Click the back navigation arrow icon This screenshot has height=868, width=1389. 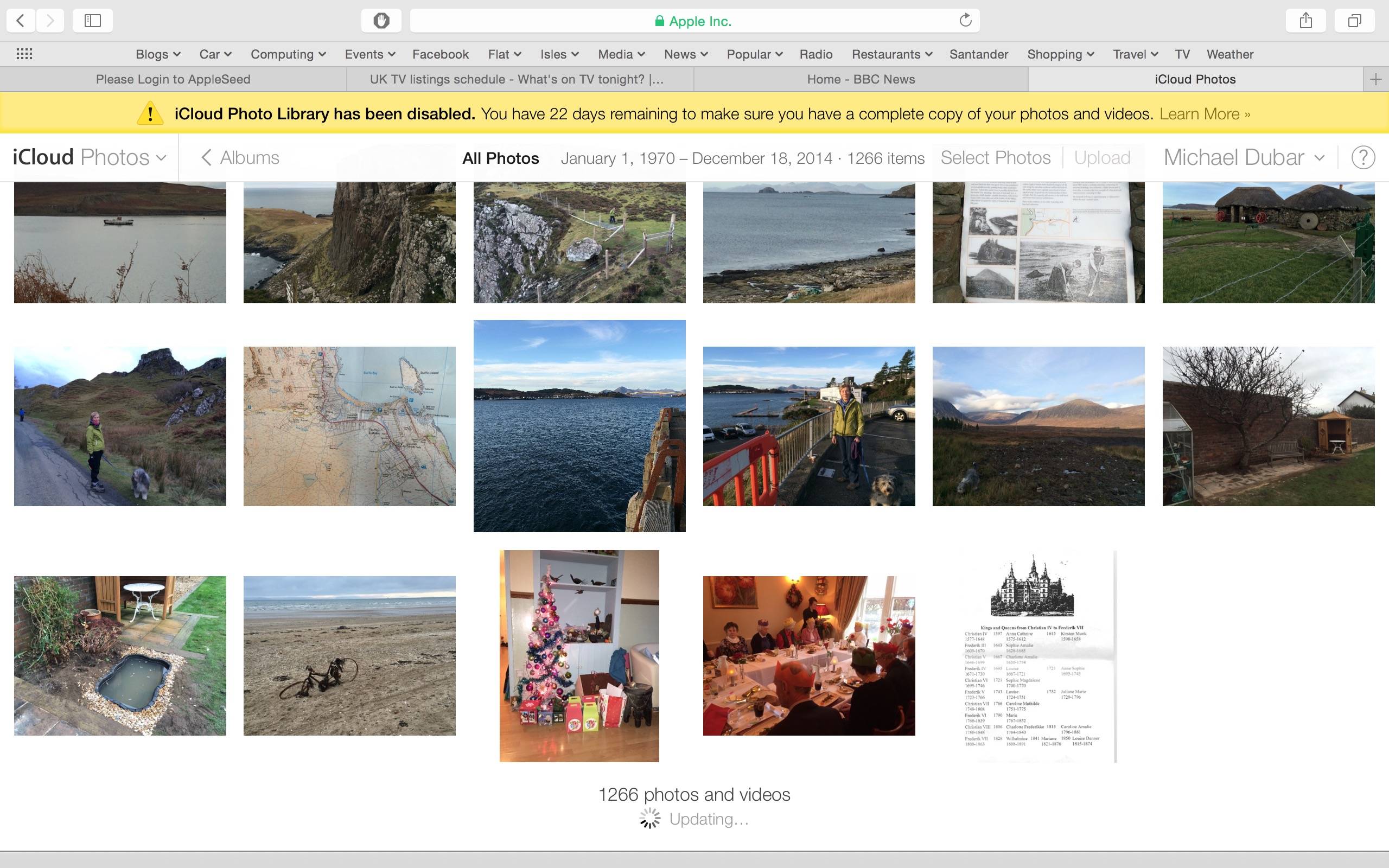pos(20,20)
